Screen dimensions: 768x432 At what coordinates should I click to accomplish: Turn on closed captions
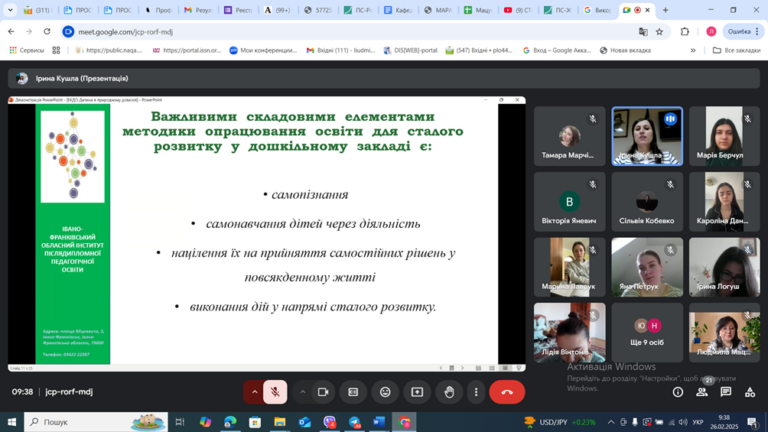point(353,392)
